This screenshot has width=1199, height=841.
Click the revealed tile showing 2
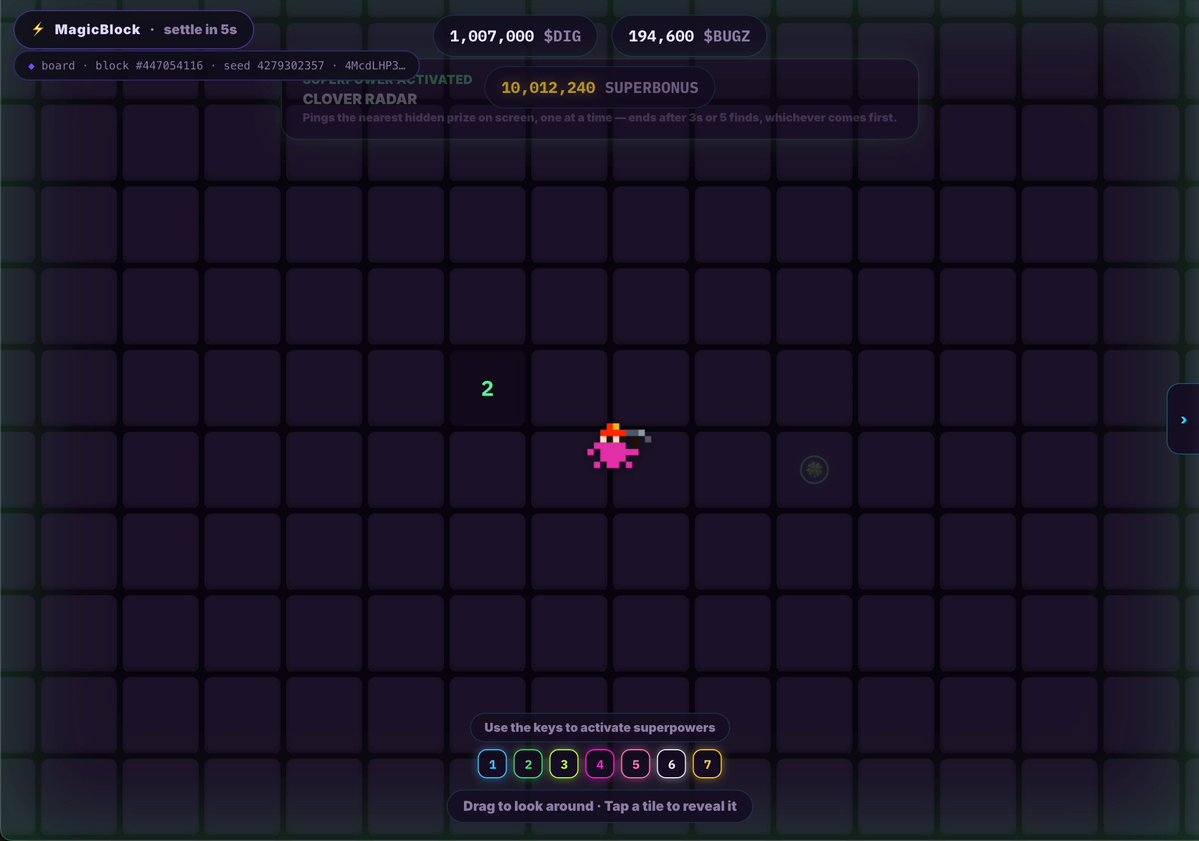point(487,388)
